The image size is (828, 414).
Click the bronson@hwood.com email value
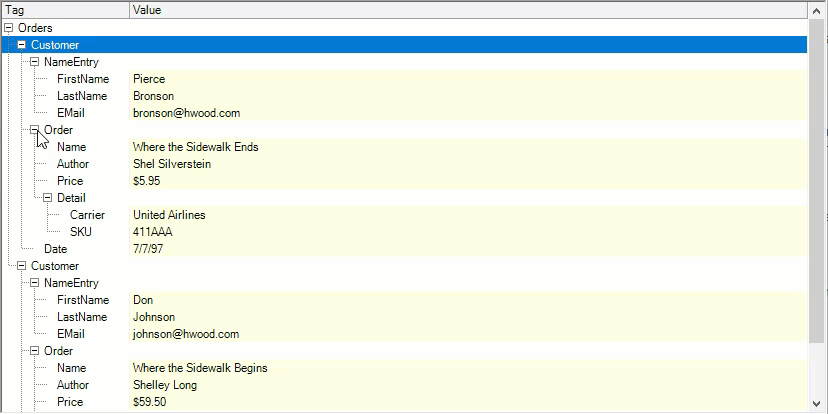[x=186, y=113]
